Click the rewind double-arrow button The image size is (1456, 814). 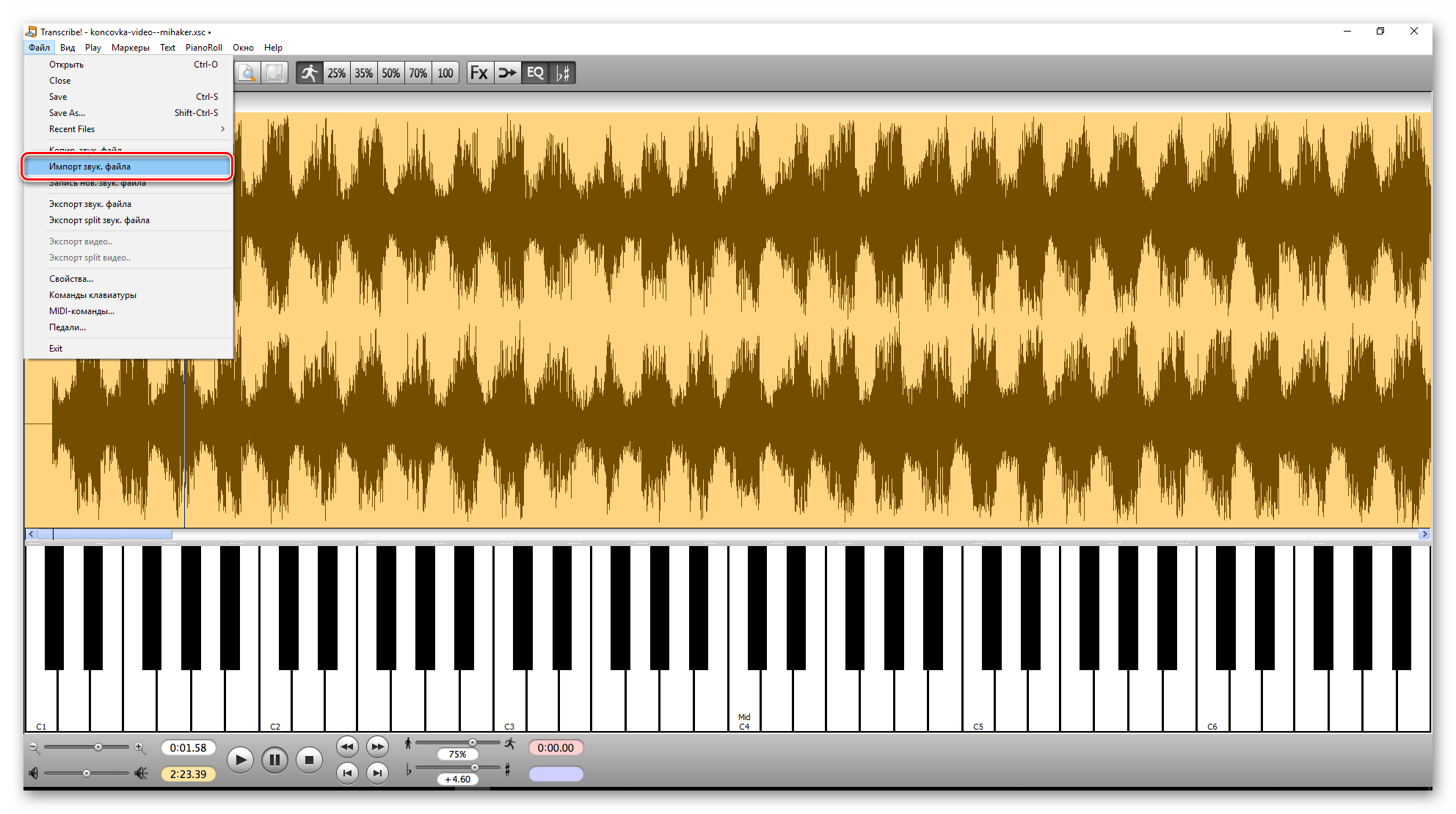[x=347, y=747]
